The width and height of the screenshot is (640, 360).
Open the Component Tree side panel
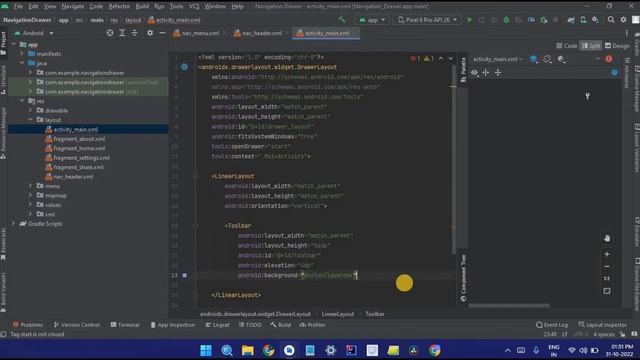click(463, 278)
